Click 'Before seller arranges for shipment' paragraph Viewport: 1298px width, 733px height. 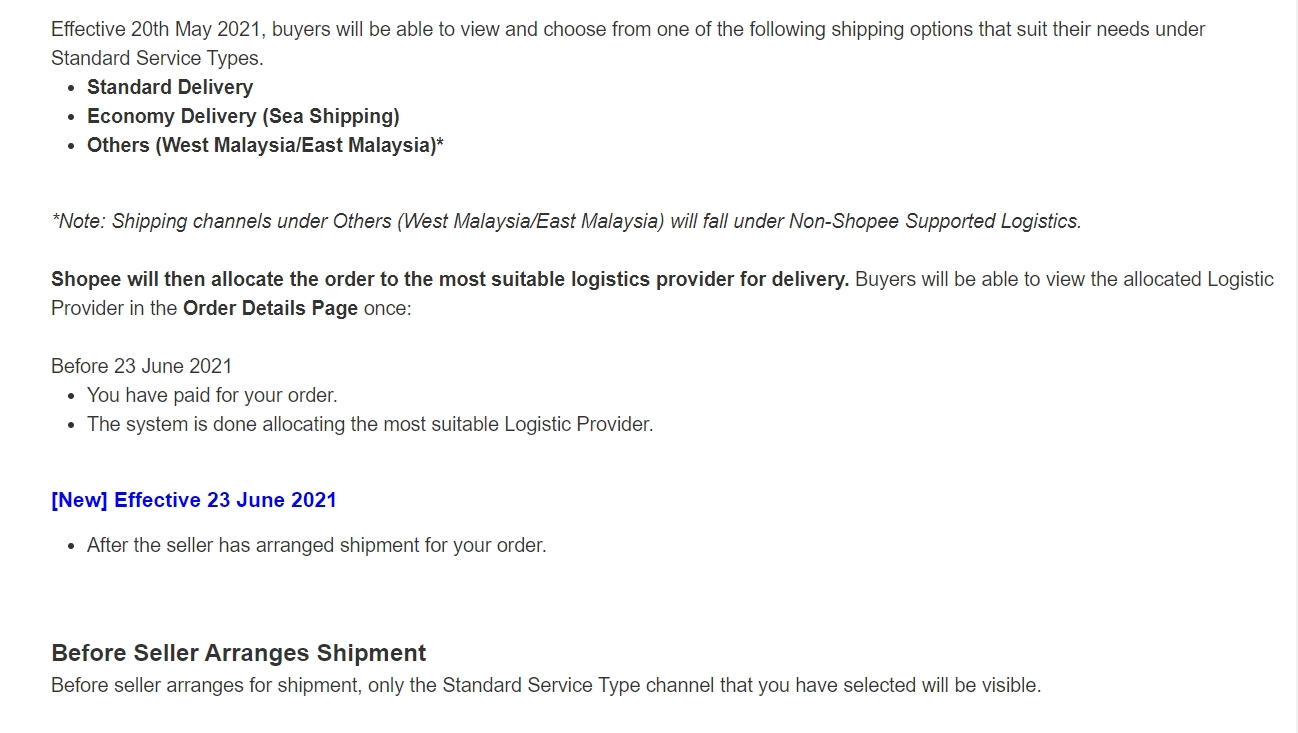(x=546, y=686)
